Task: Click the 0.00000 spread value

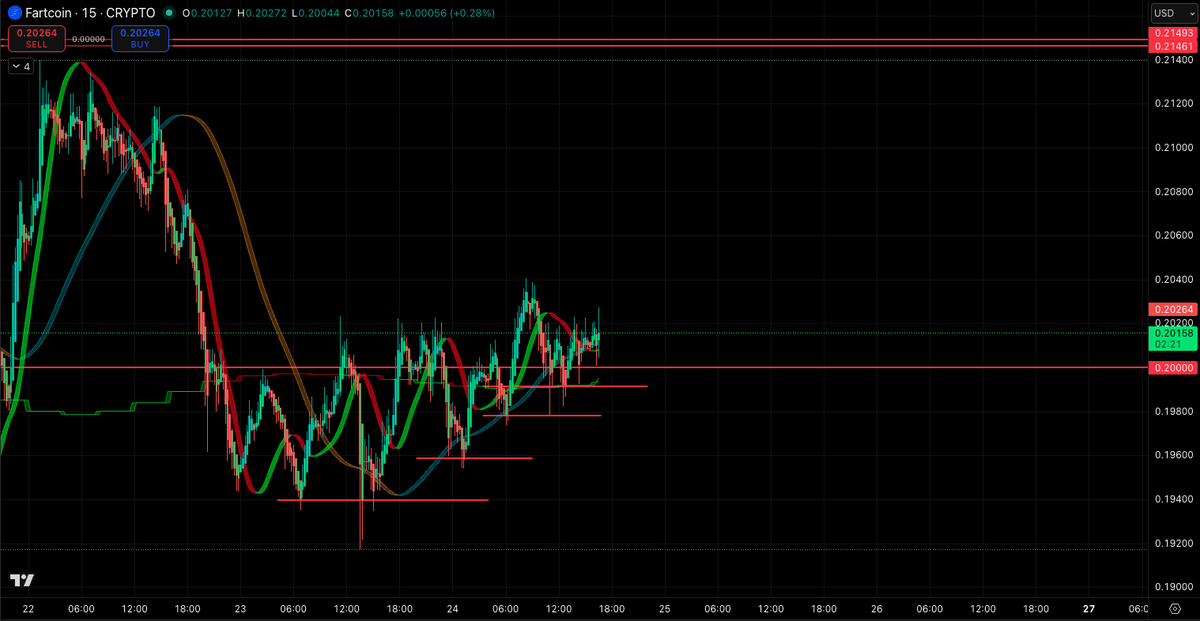Action: click(x=88, y=39)
